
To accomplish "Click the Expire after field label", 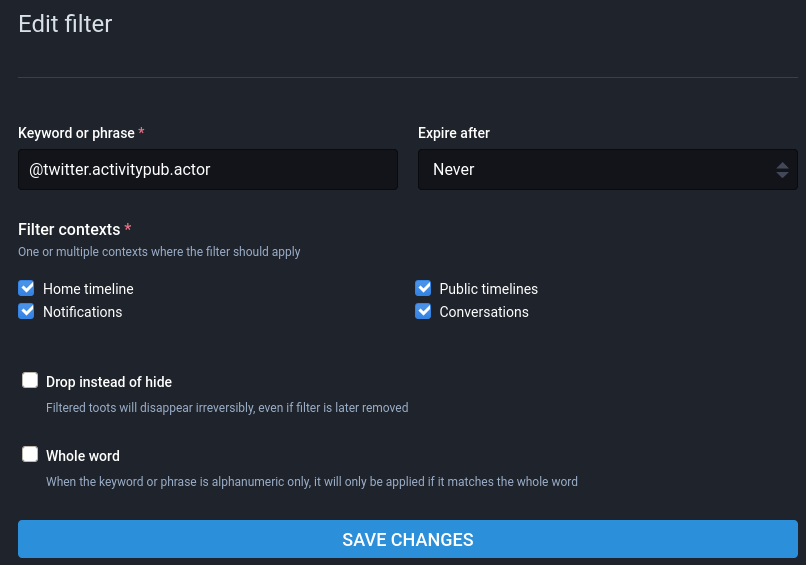I will click(453, 133).
